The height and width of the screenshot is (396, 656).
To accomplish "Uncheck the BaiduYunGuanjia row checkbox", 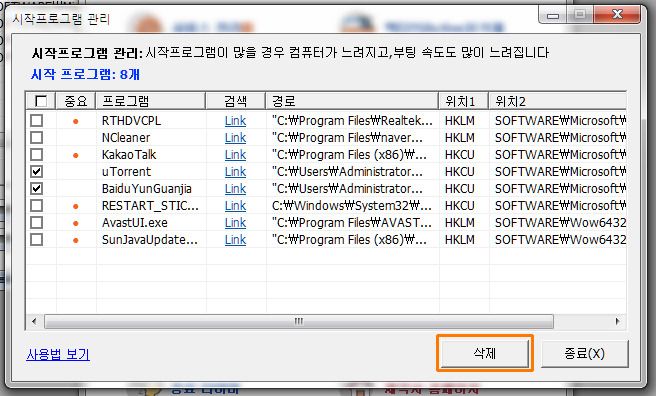I will click(x=36, y=189).
